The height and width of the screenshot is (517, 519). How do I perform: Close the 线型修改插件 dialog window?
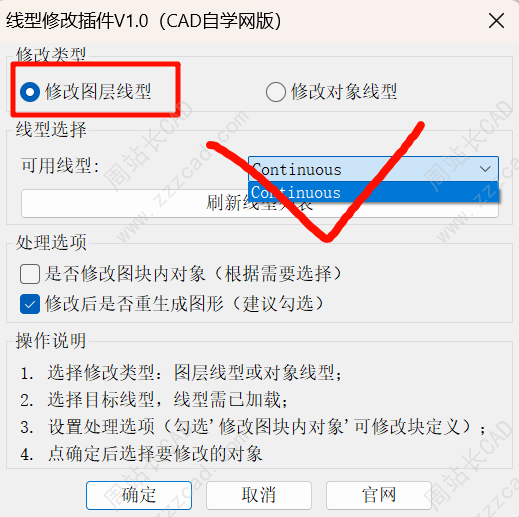496,21
